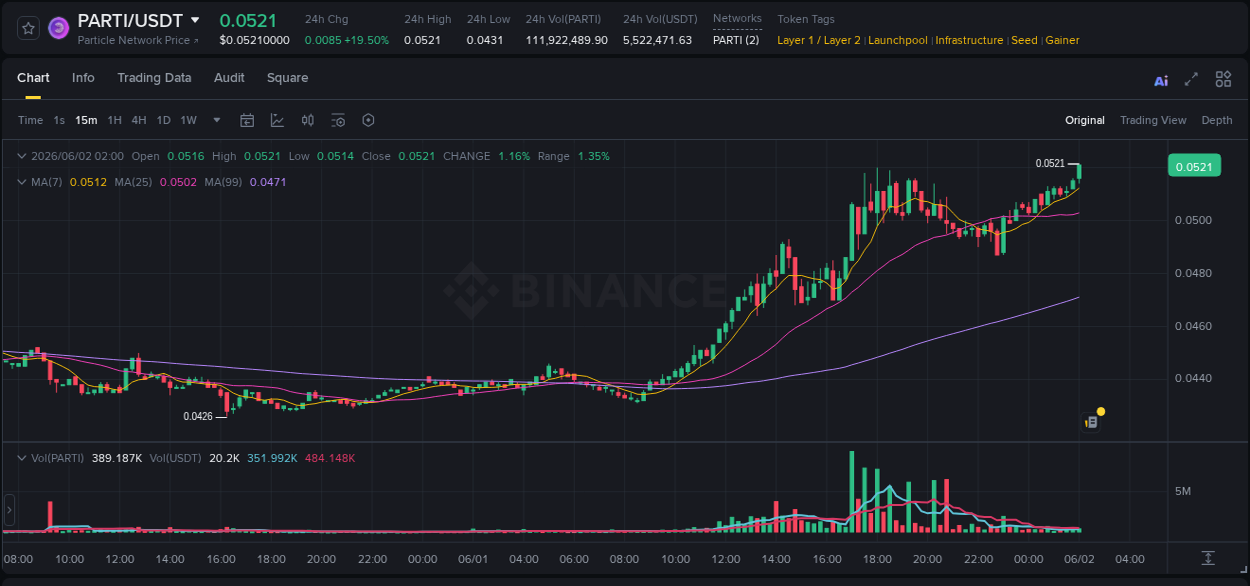Click the MA(7) indicator label
Image resolution: width=1250 pixels, height=586 pixels.
46,182
